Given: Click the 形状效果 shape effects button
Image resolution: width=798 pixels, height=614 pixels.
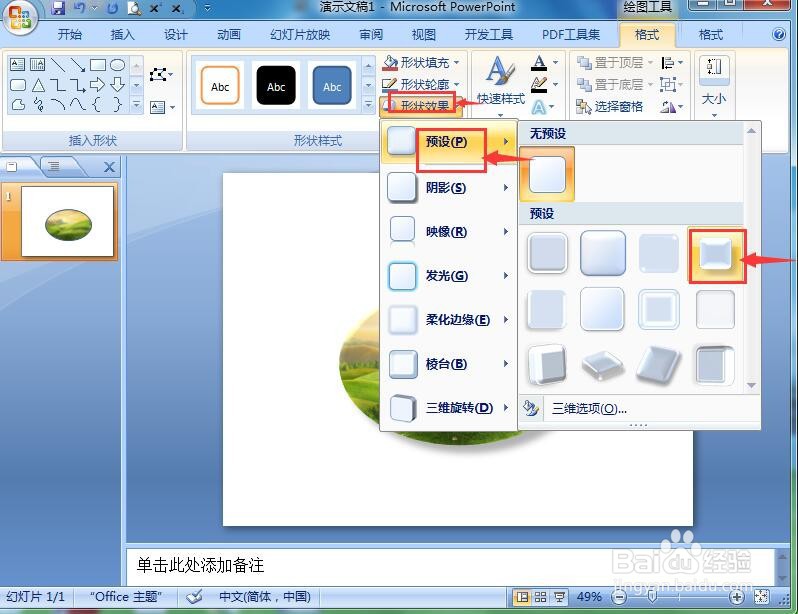Looking at the screenshot, I should [421, 106].
